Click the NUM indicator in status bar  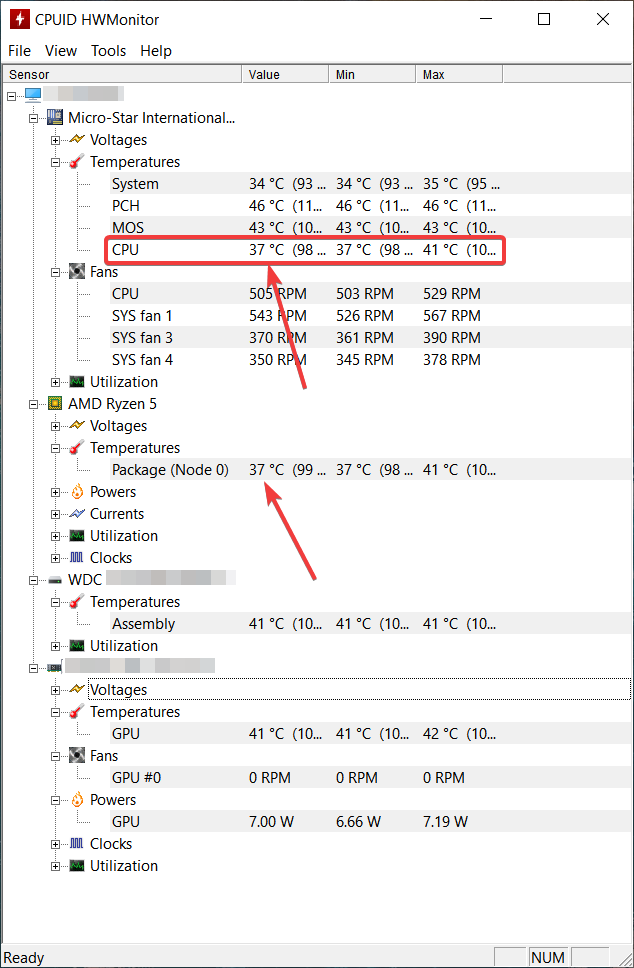548,958
